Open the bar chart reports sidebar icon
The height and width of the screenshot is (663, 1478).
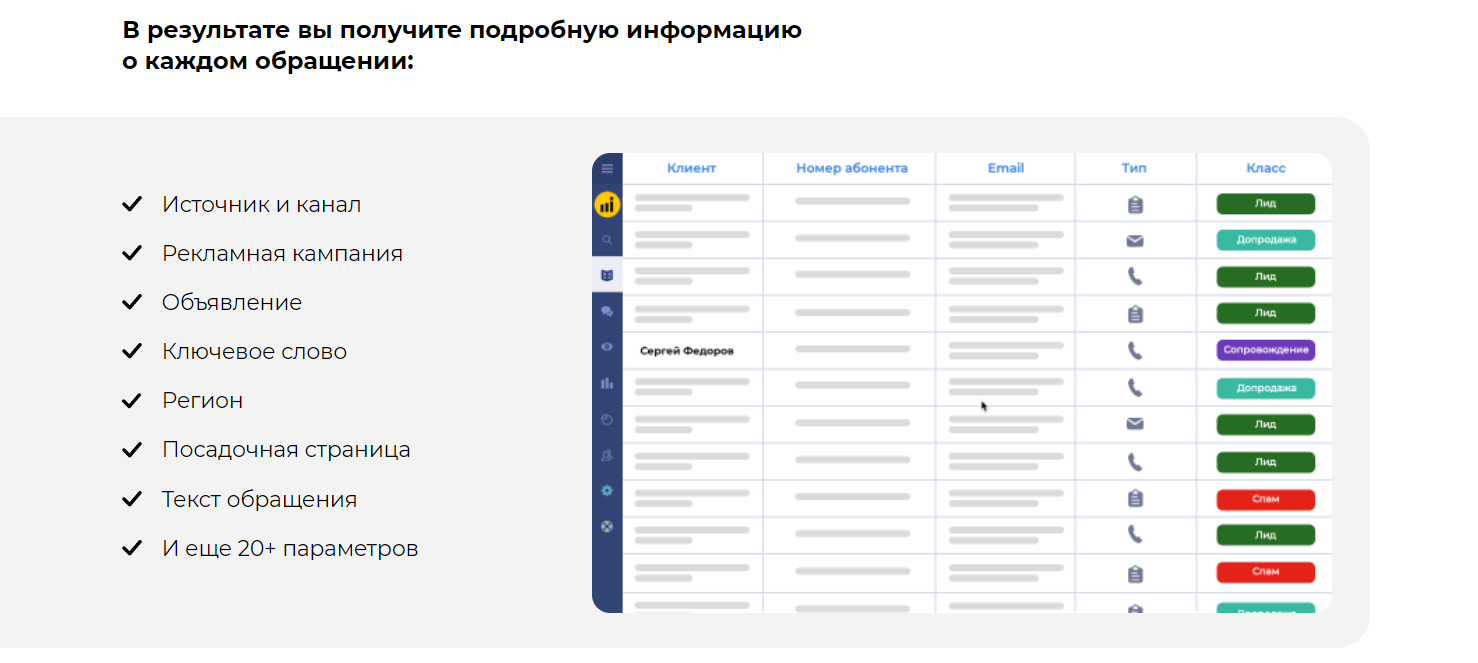[x=607, y=383]
